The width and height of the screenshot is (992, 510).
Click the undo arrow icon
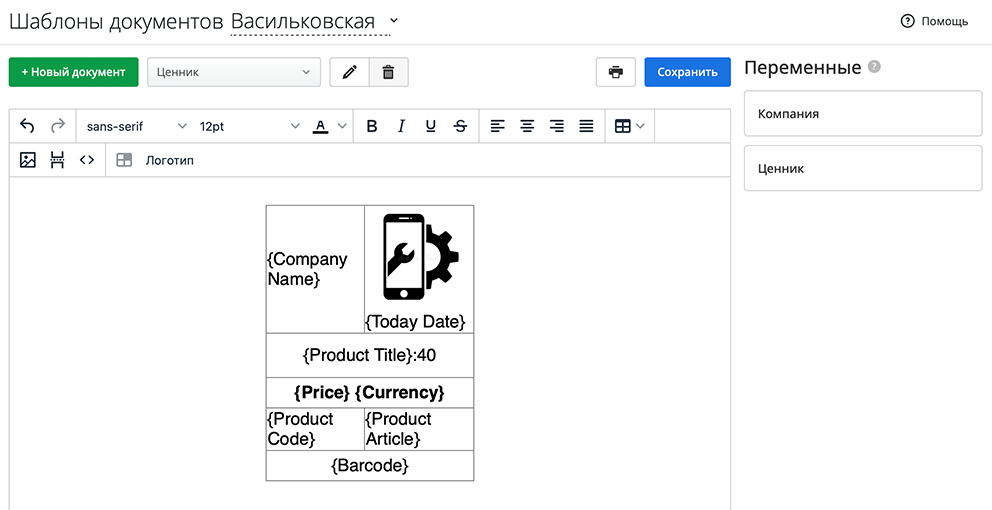[27, 126]
